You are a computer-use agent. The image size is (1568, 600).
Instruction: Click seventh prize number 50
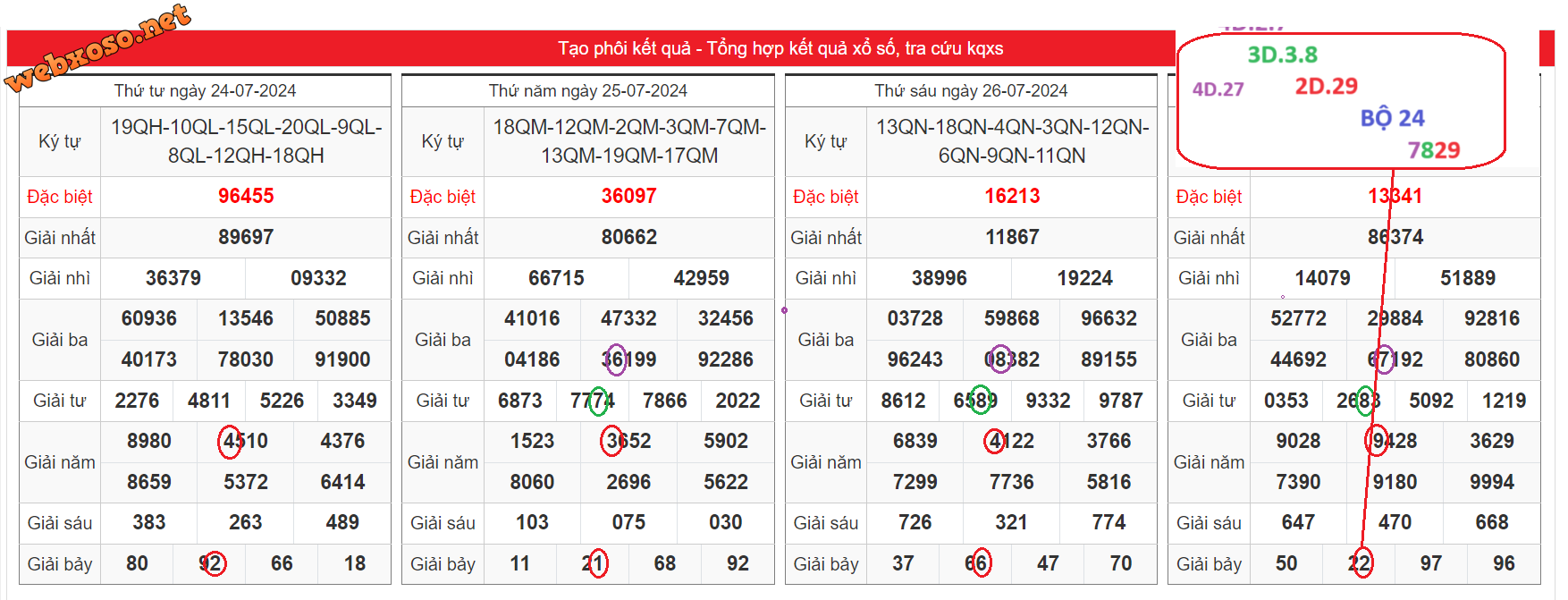pos(1286,563)
